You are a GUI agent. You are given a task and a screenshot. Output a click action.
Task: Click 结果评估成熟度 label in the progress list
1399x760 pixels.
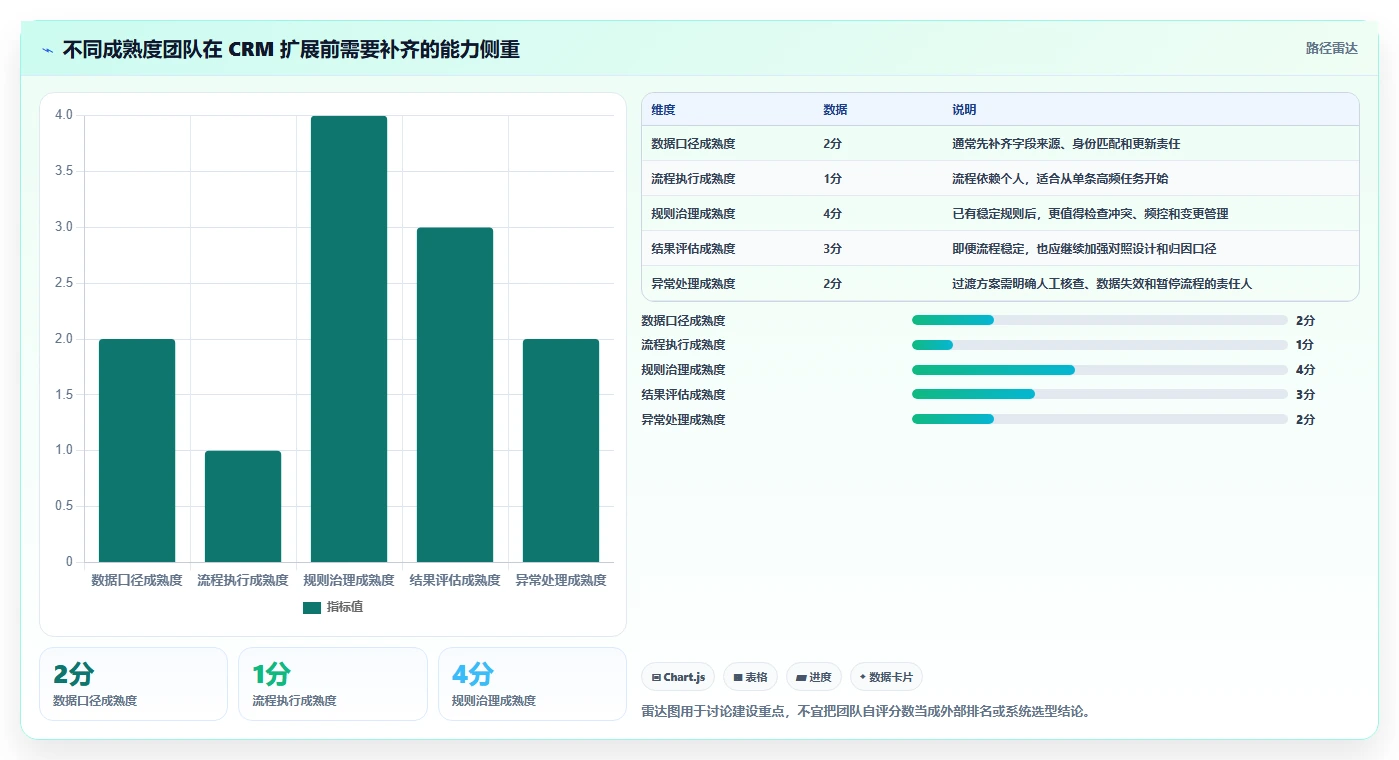tap(683, 395)
